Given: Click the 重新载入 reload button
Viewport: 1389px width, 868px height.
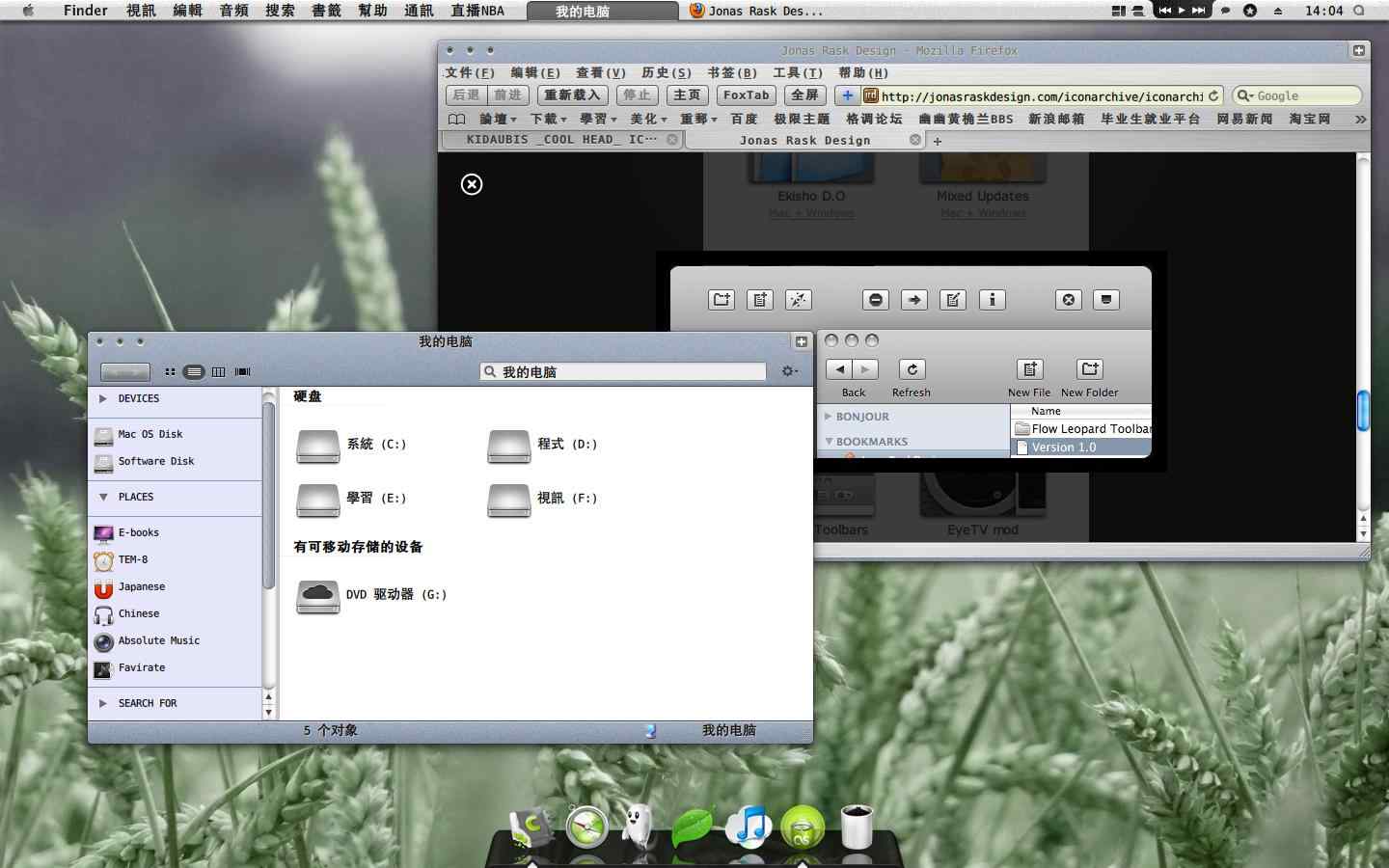Looking at the screenshot, I should tap(572, 95).
